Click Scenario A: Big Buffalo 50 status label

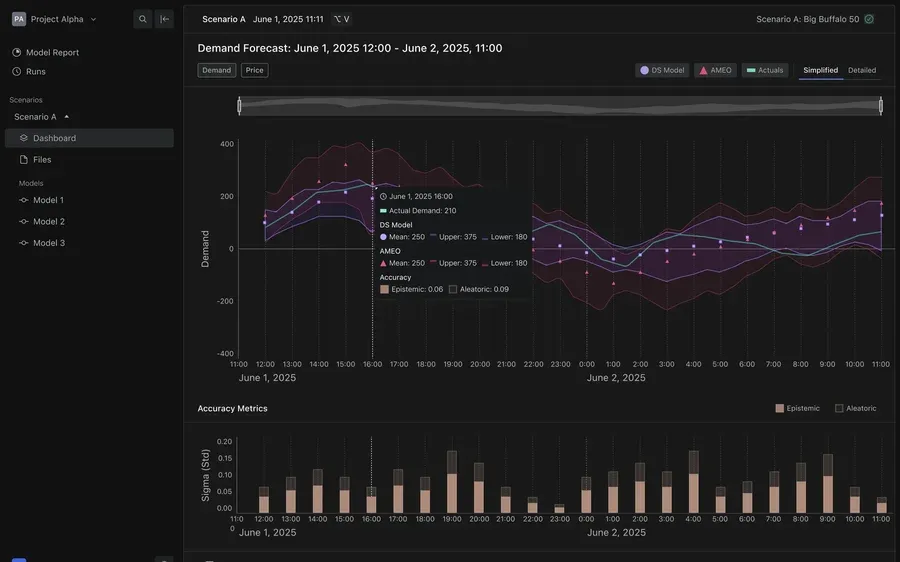807,19
